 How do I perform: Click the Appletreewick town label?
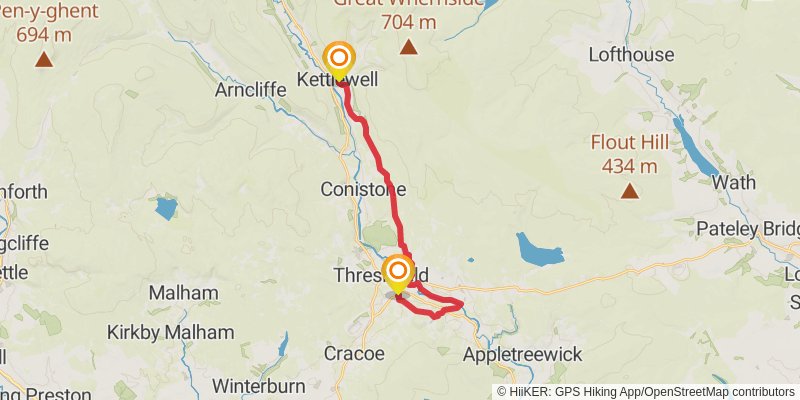click(x=522, y=354)
